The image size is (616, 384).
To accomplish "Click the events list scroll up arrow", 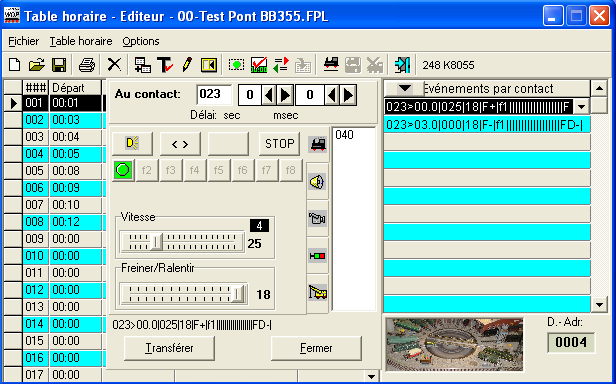I will click(599, 88).
